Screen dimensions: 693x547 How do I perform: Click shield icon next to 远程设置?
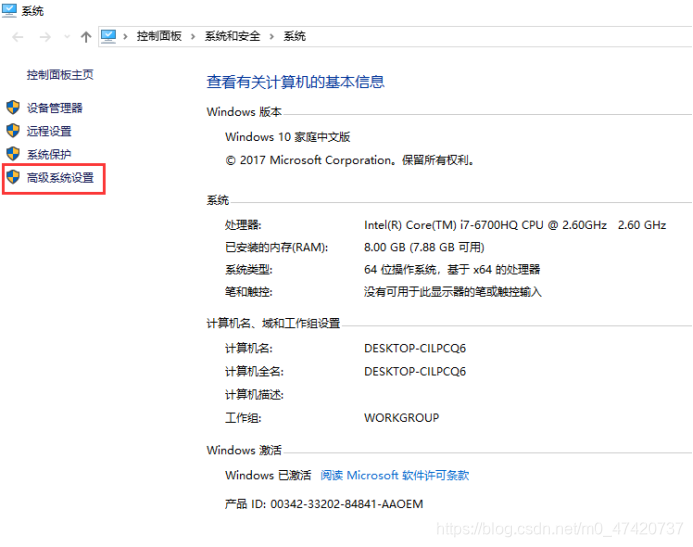click(x=13, y=131)
